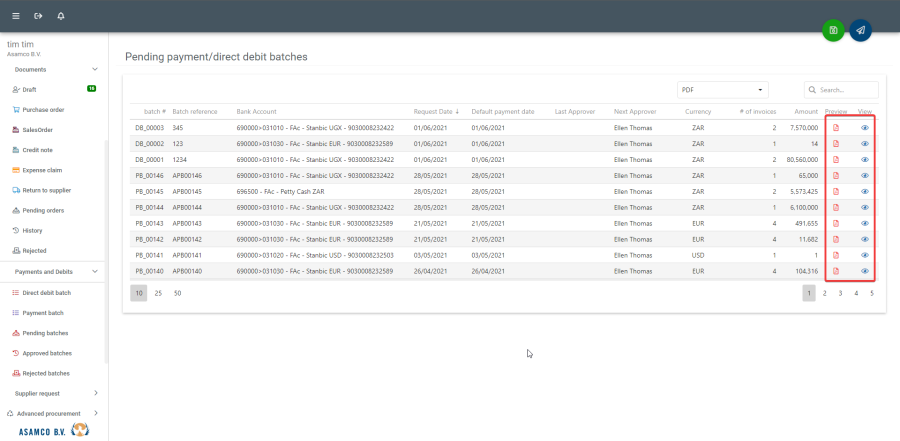Viewport: 900px width, 441px height.
Task: View details of batch PB_00141
Action: tap(865, 255)
